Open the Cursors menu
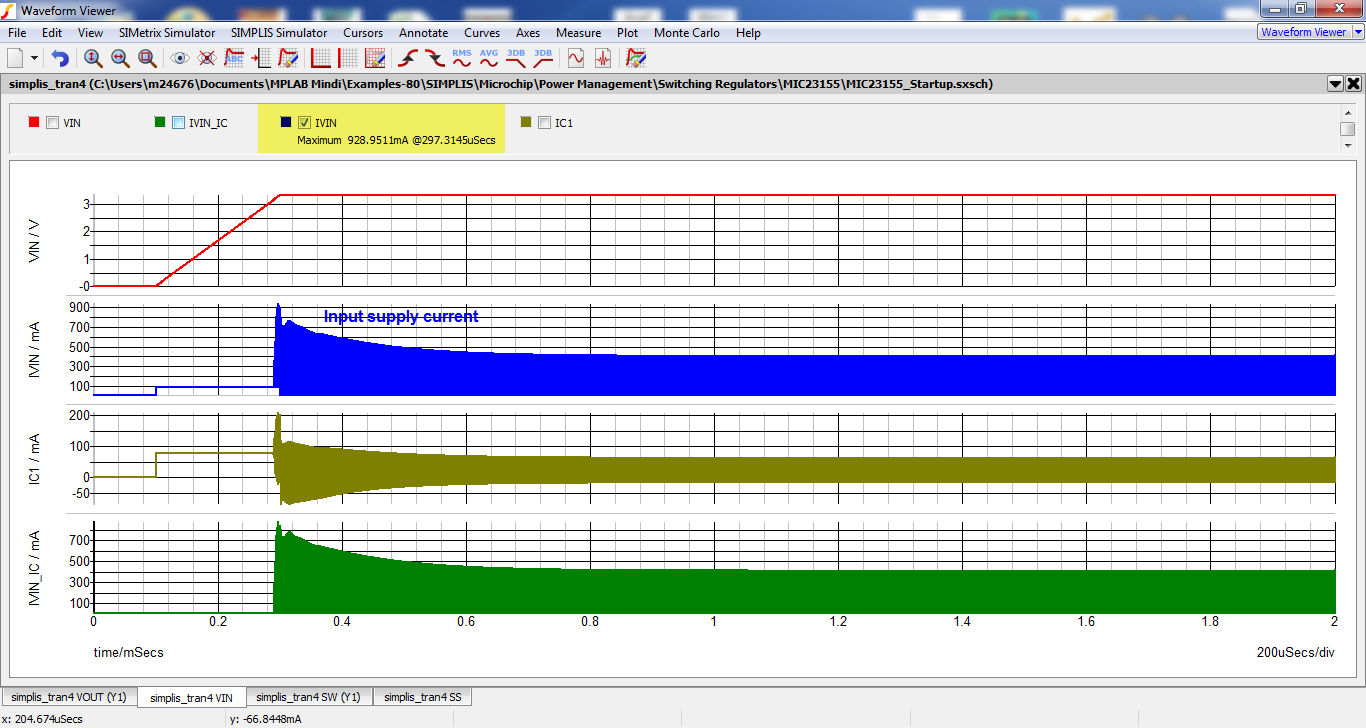1366x728 pixels. coord(363,33)
